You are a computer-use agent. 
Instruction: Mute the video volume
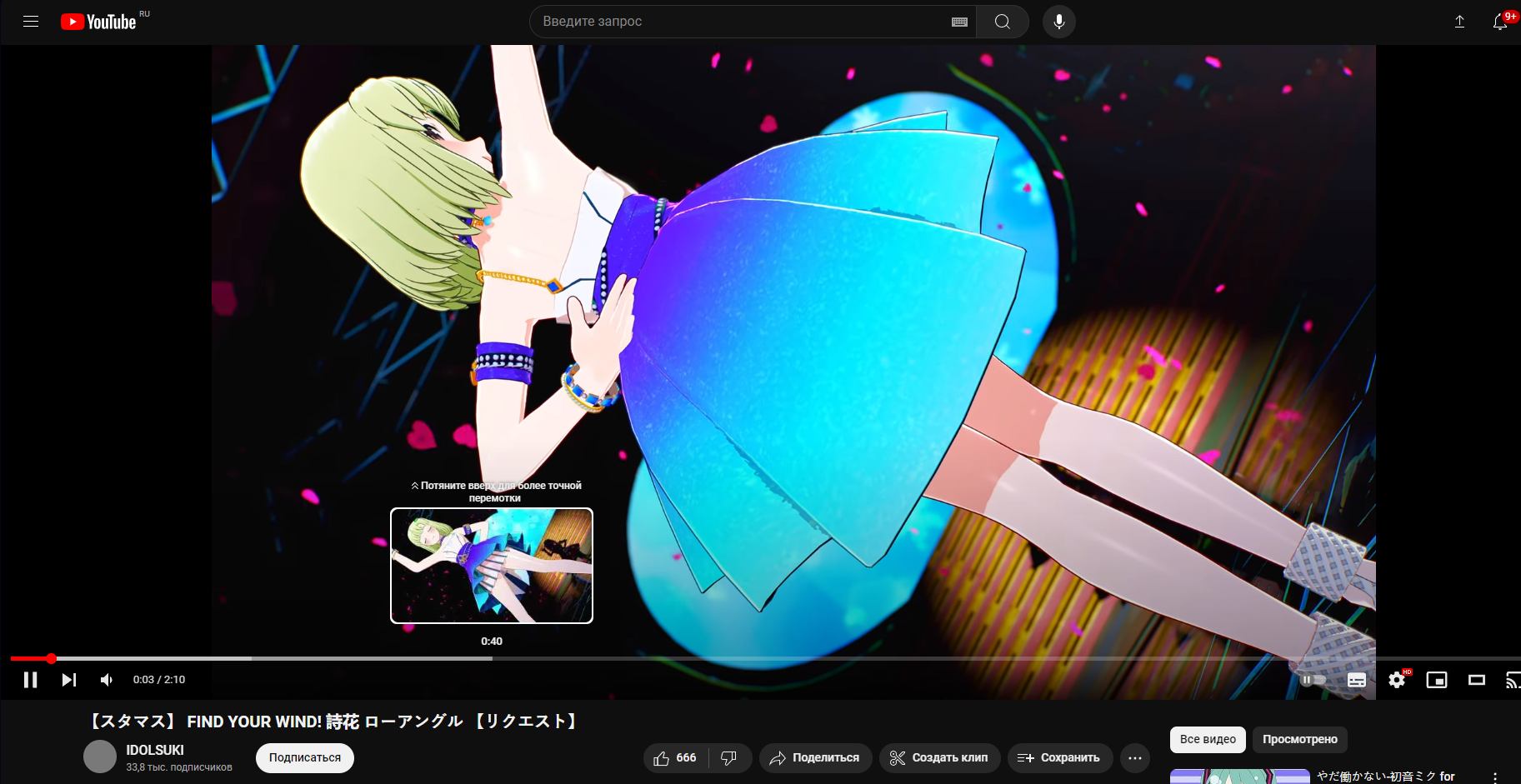tap(107, 680)
